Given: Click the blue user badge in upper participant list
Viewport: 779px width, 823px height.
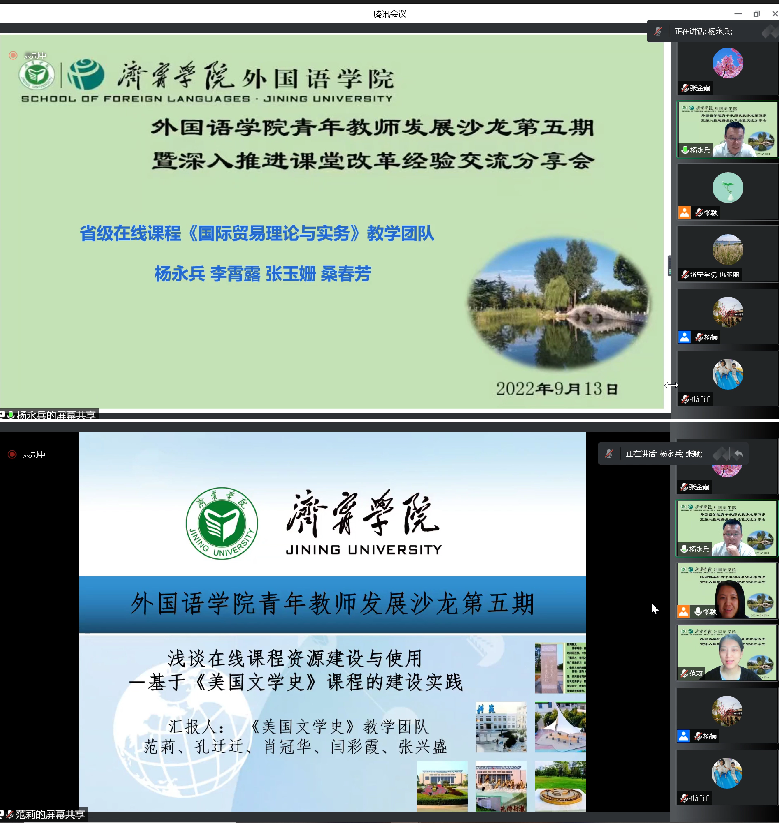Looking at the screenshot, I should click(684, 337).
